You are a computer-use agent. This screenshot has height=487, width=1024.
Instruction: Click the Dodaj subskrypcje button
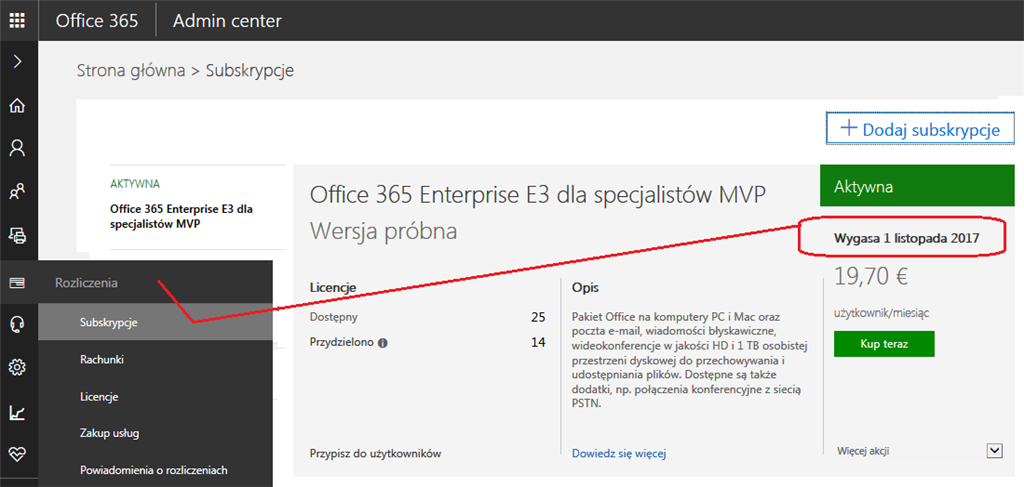[x=921, y=129]
